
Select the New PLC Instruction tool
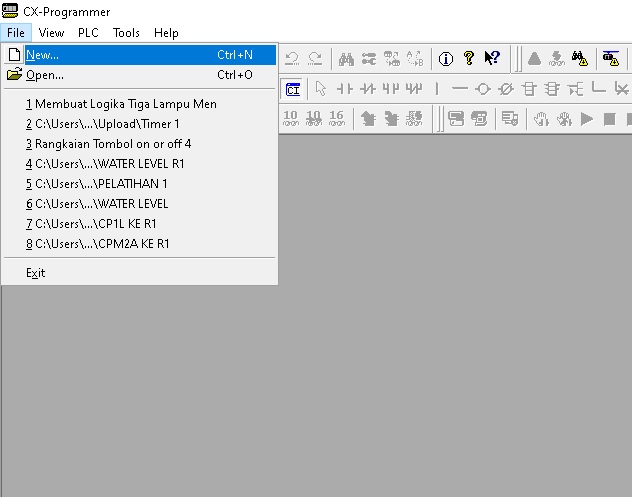click(x=529, y=89)
